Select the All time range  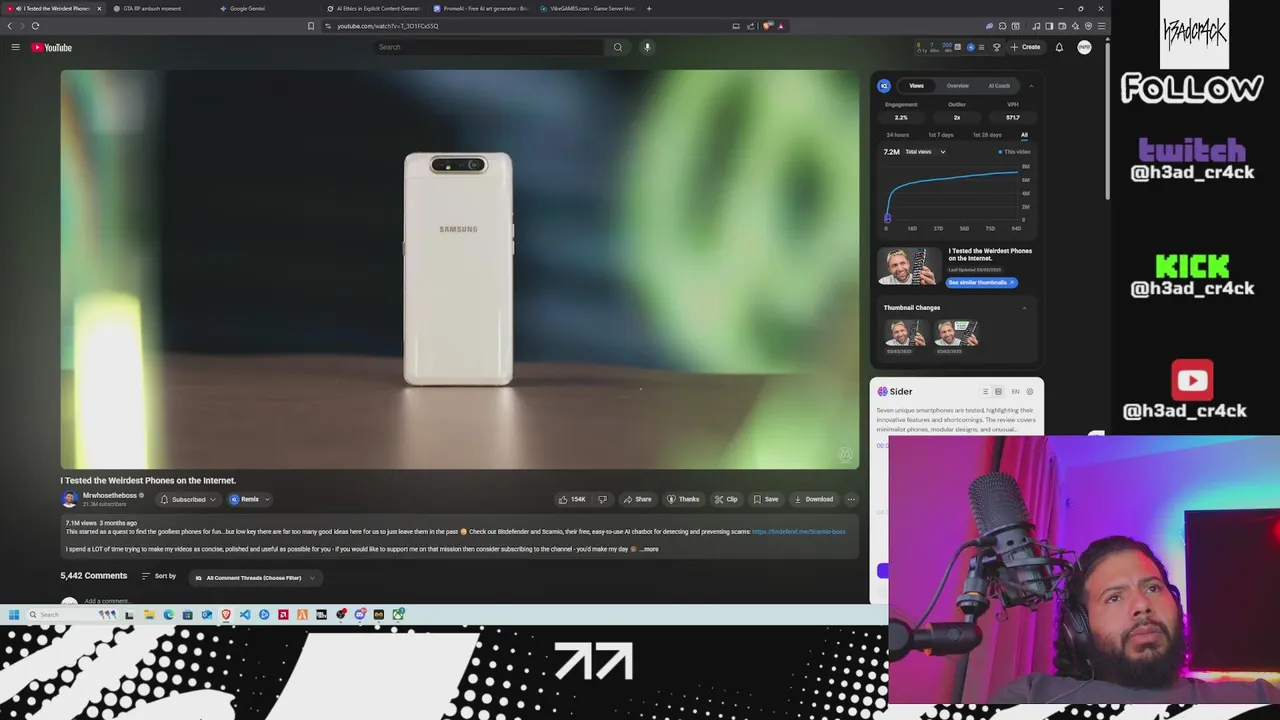[x=1024, y=135]
